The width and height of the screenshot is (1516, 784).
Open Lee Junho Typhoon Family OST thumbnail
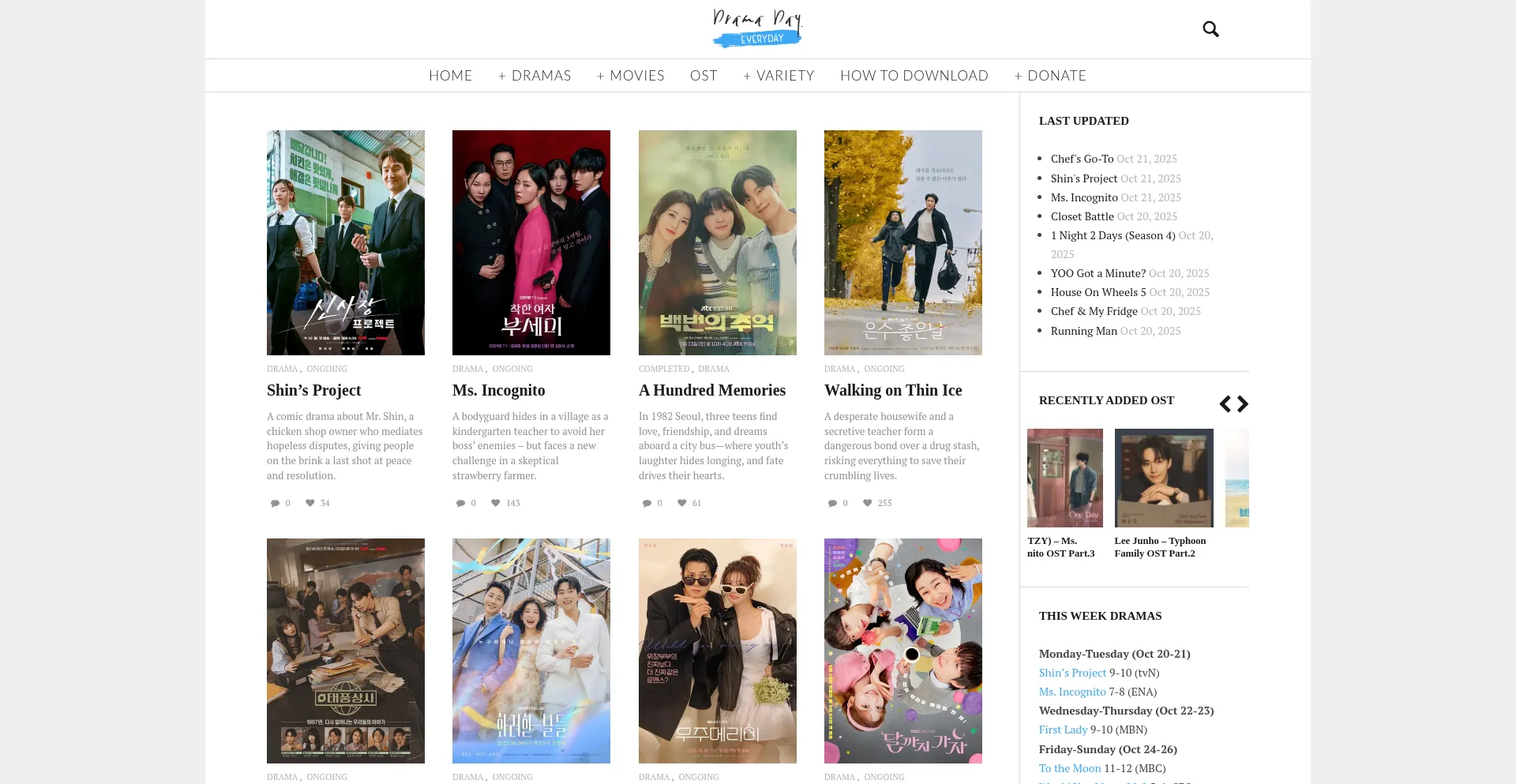click(1163, 478)
